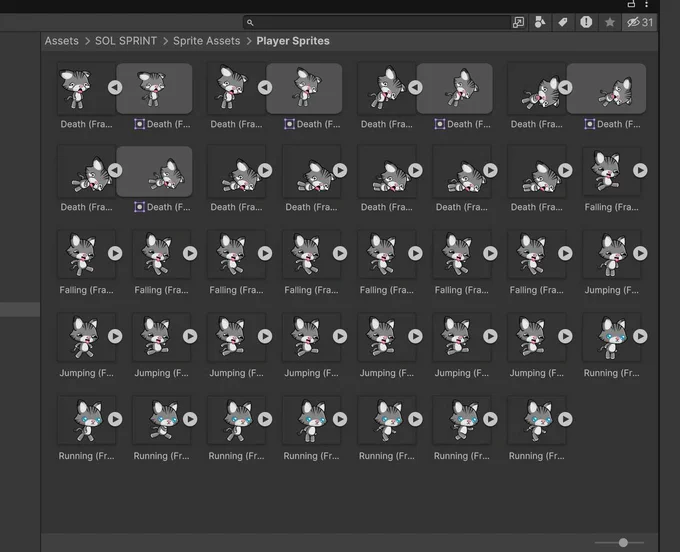Toggle the Project window lock icon
680x552 pixels.
click(x=631, y=4)
